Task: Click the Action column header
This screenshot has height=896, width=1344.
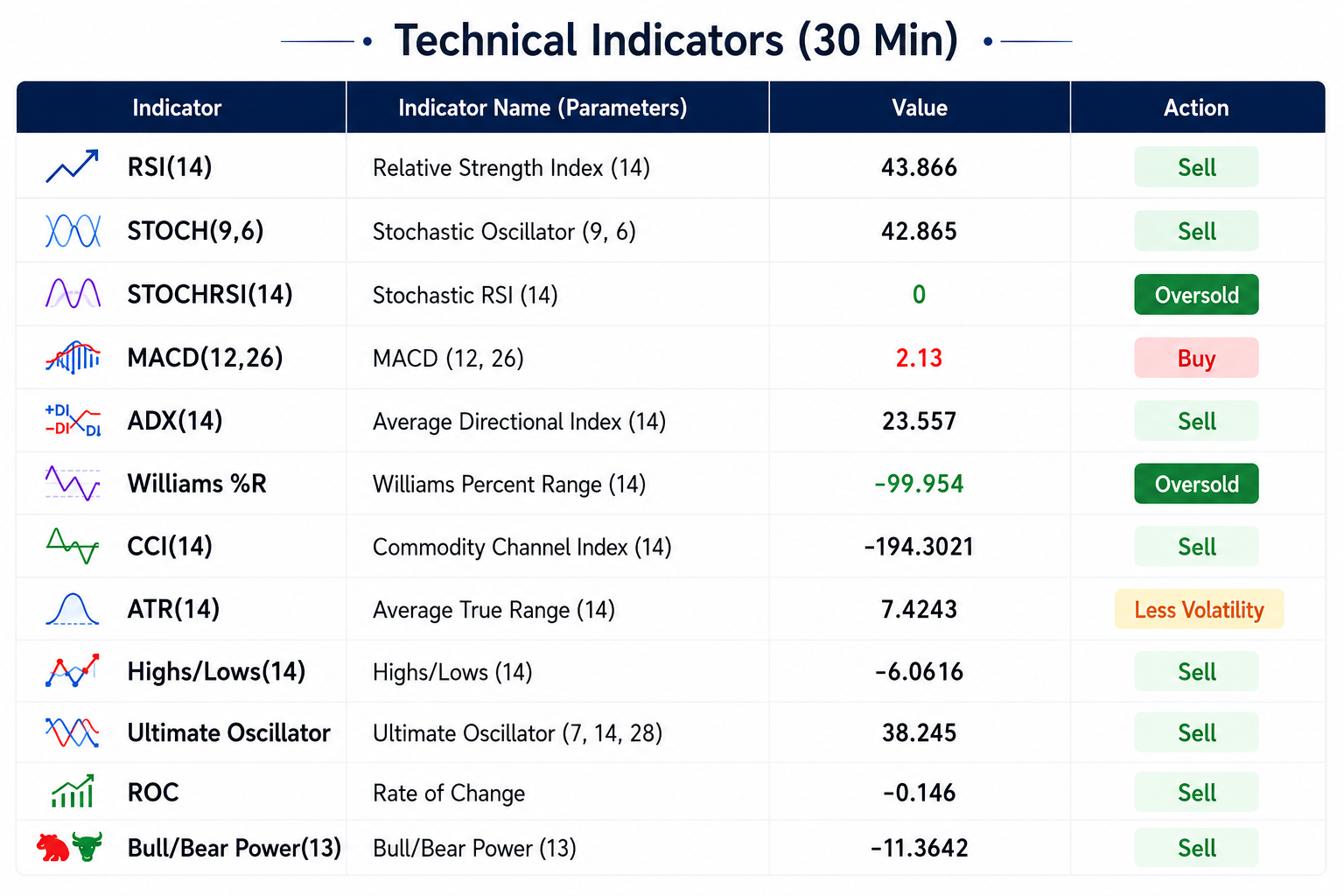Action: click(x=1197, y=108)
